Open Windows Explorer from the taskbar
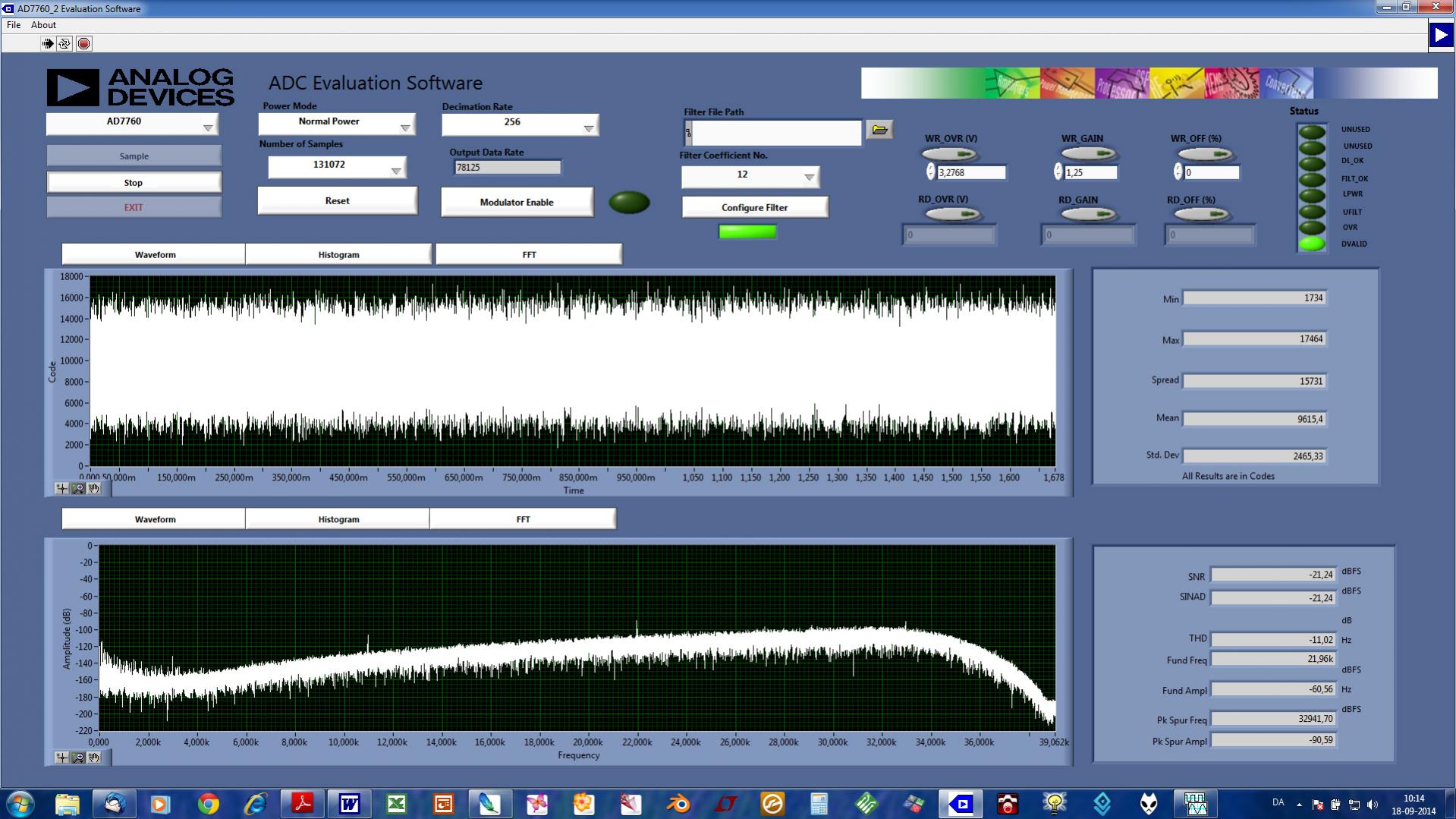The width and height of the screenshot is (1456, 819). coord(68,803)
